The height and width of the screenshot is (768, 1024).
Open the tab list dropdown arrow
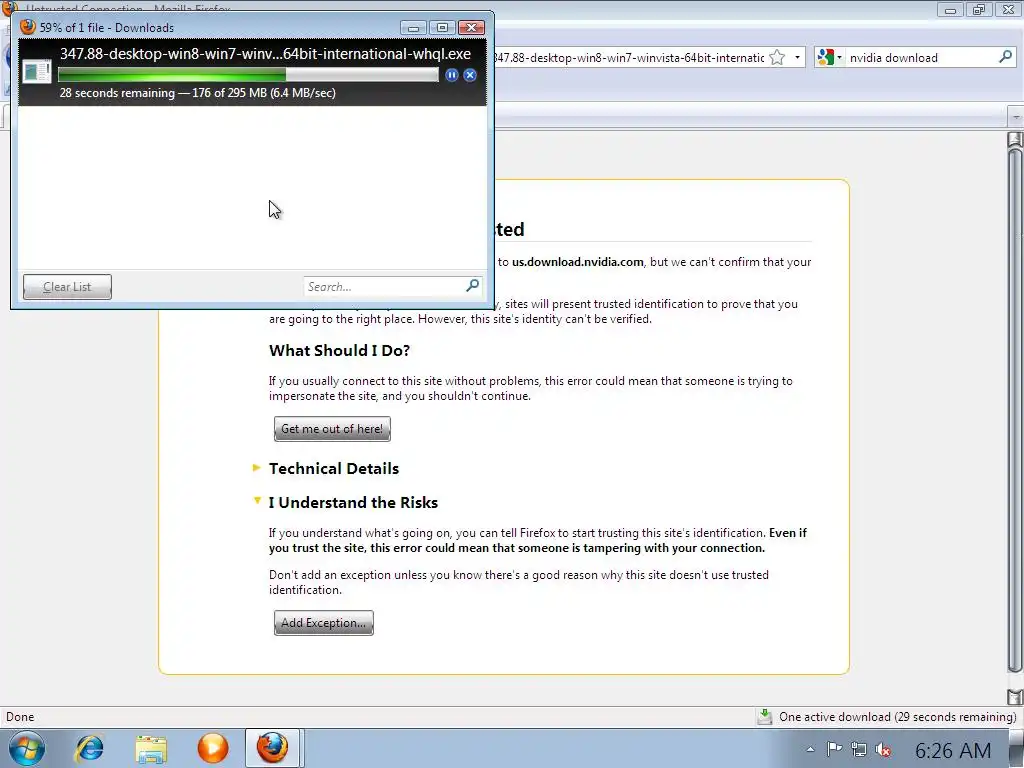[1016, 118]
